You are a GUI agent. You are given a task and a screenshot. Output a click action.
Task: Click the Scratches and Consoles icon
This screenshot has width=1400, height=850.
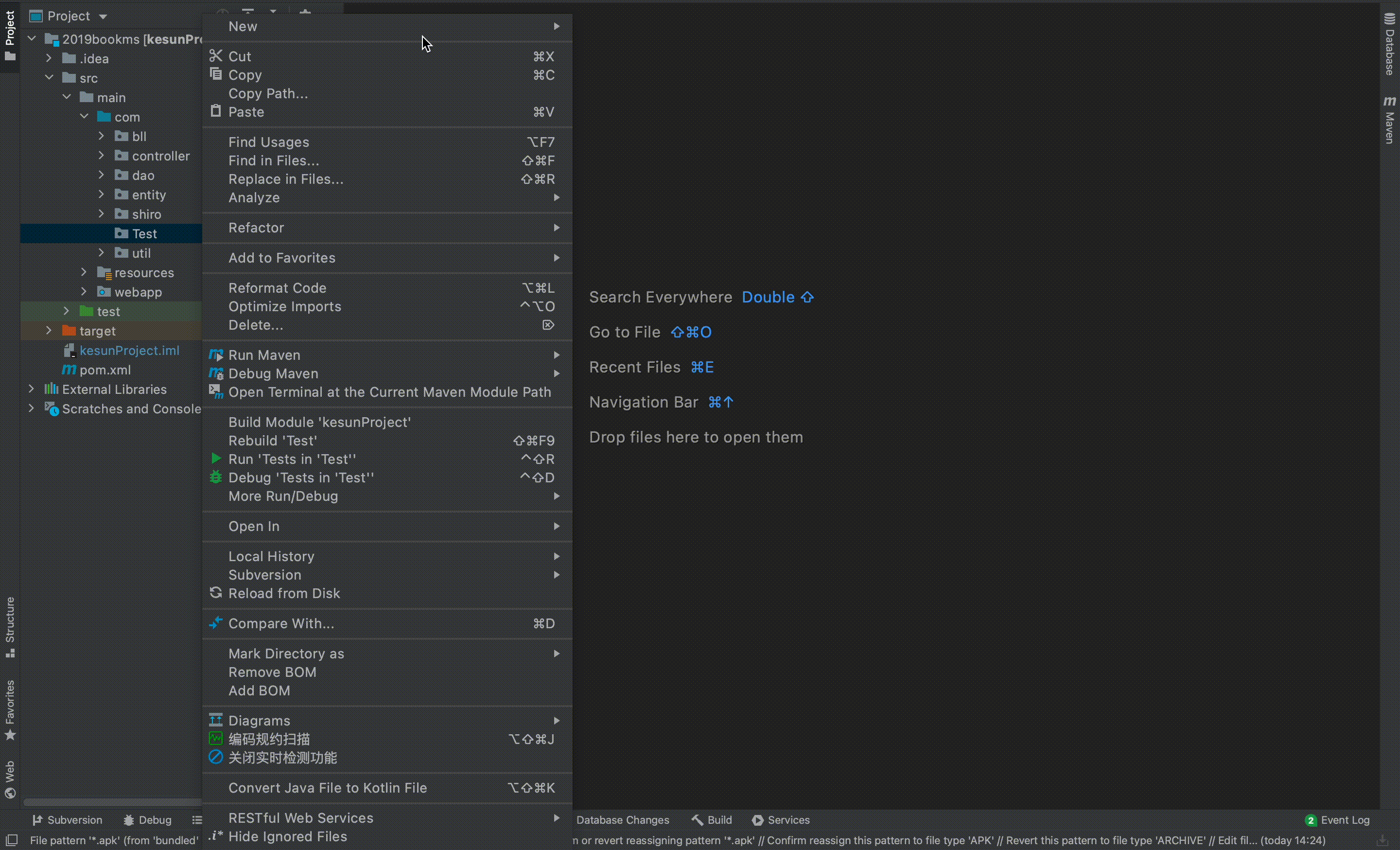pos(52,408)
